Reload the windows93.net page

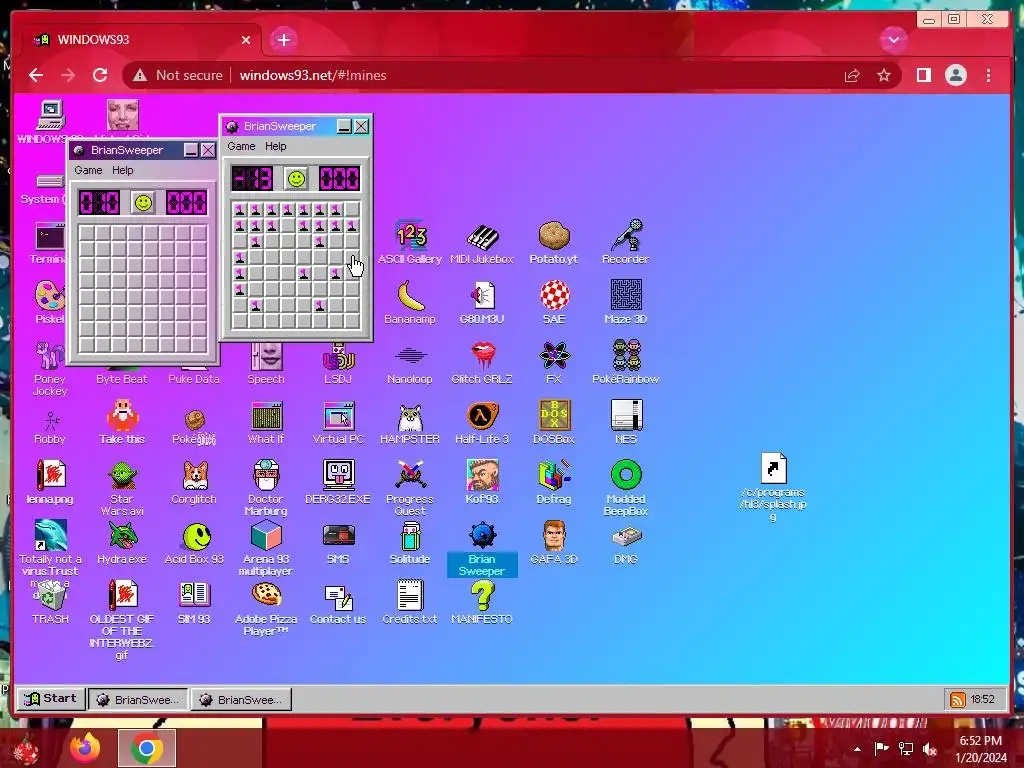(100, 76)
